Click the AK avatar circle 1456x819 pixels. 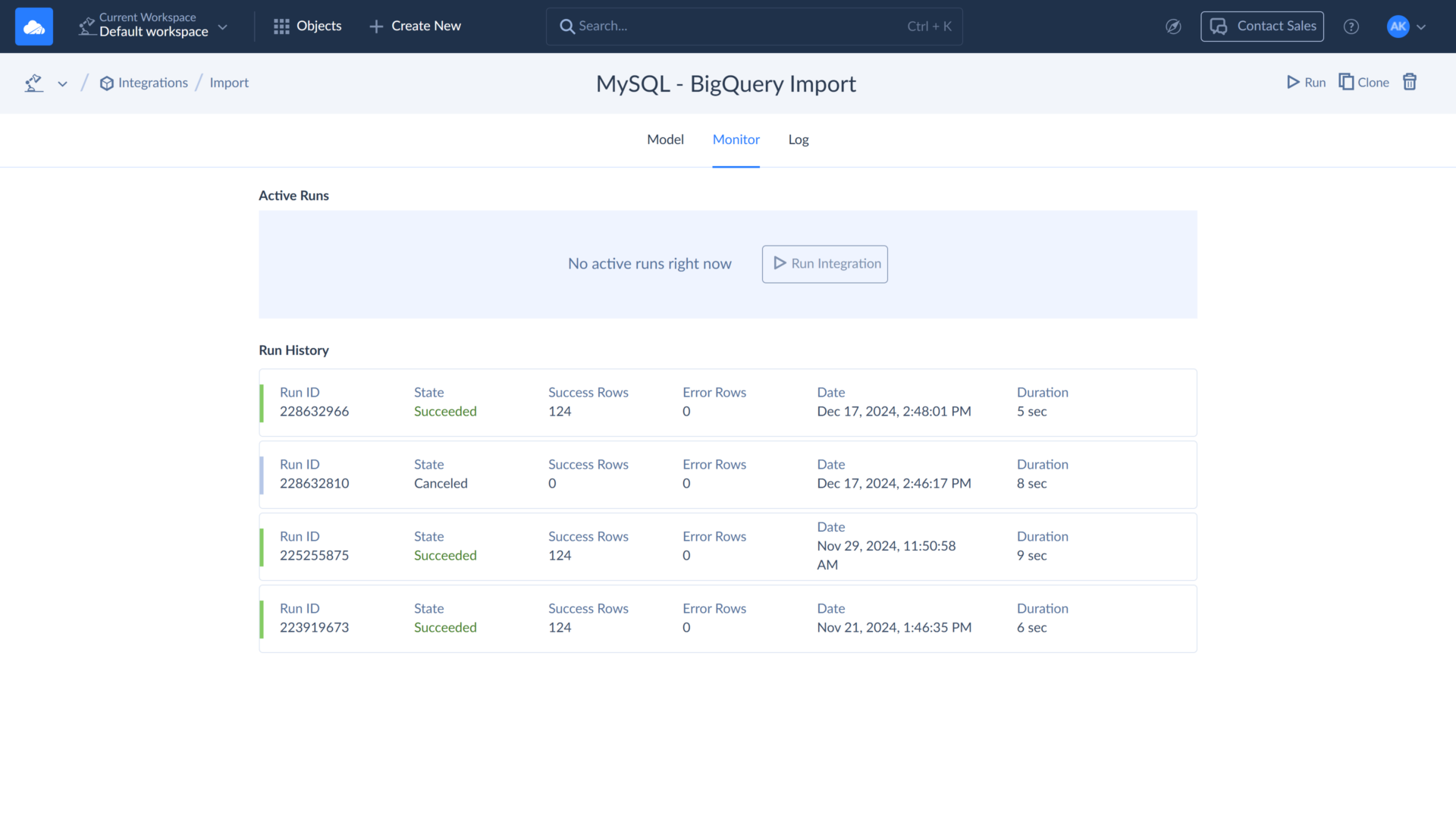pyautogui.click(x=1396, y=26)
